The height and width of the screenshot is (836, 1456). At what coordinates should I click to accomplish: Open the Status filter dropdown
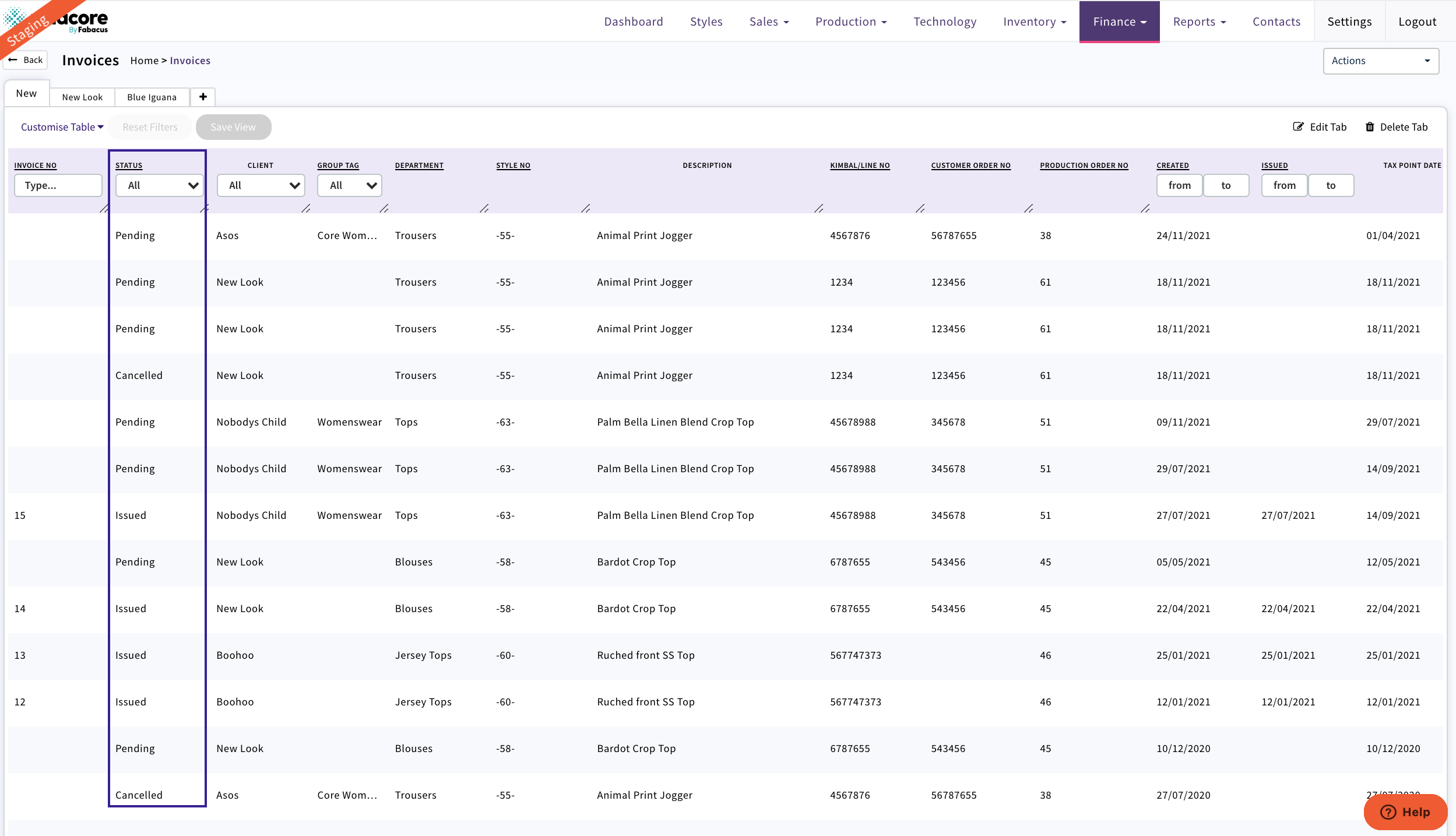coord(159,185)
